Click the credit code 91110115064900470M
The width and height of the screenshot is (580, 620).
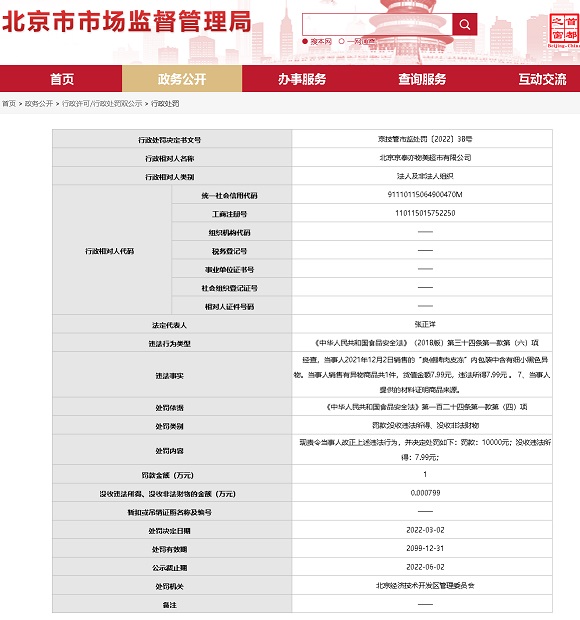(x=425, y=195)
